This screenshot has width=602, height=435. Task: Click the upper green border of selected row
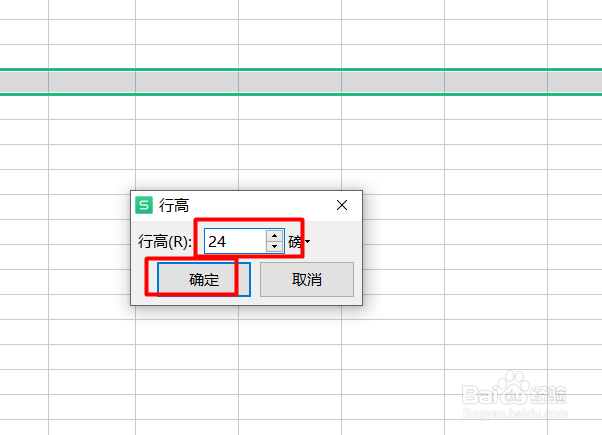(x=301, y=69)
